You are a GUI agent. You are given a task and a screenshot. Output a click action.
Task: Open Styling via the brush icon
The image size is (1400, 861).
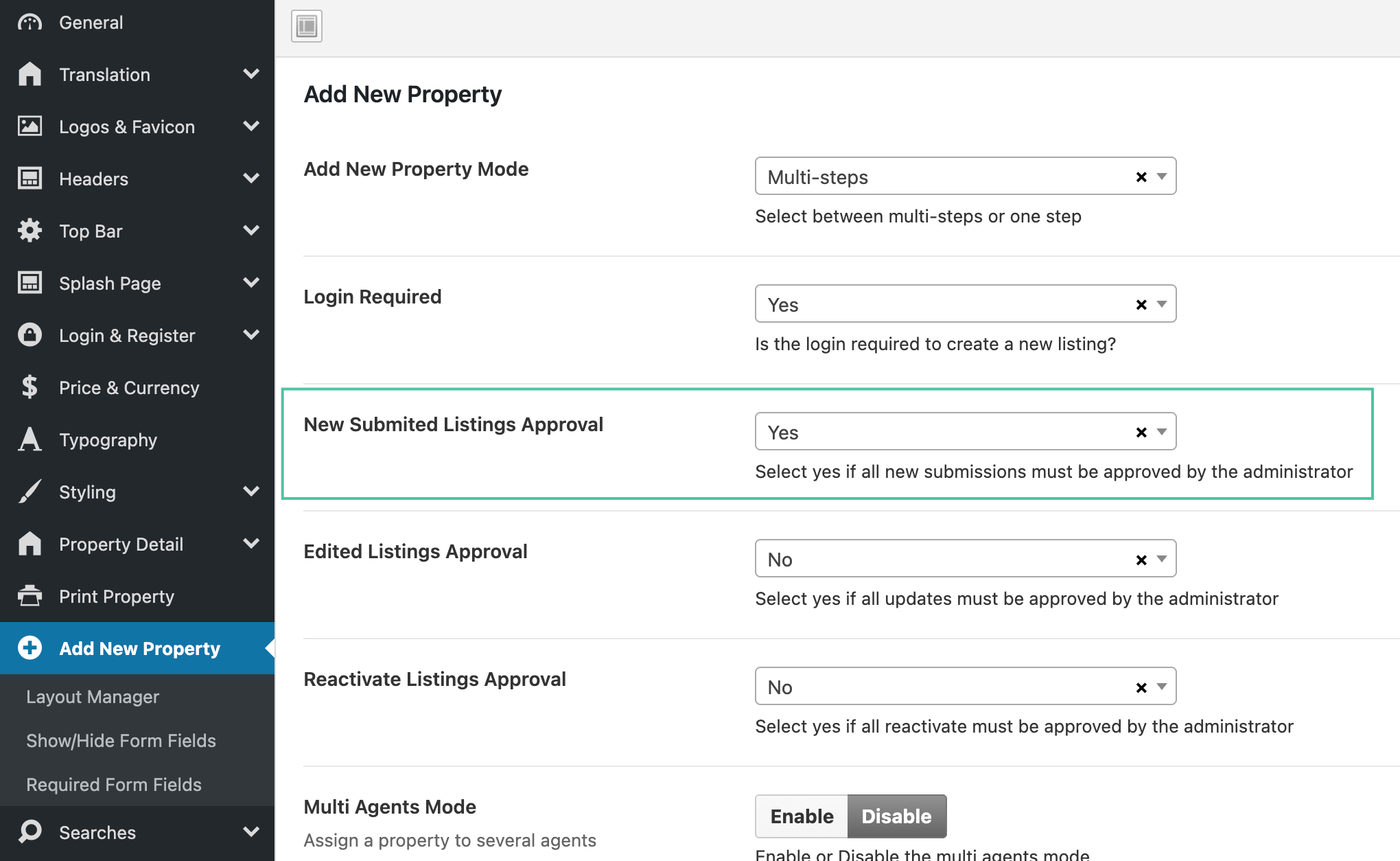point(29,492)
